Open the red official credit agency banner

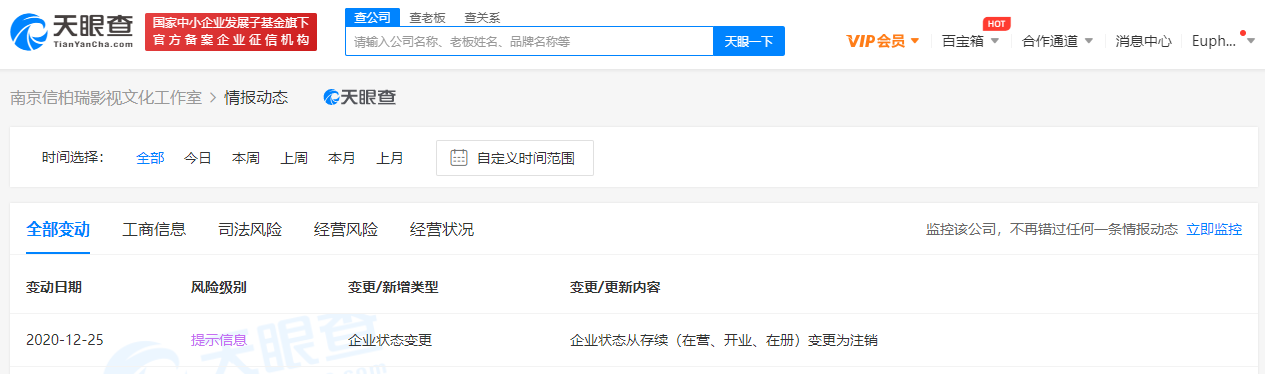pyautogui.click(x=231, y=32)
